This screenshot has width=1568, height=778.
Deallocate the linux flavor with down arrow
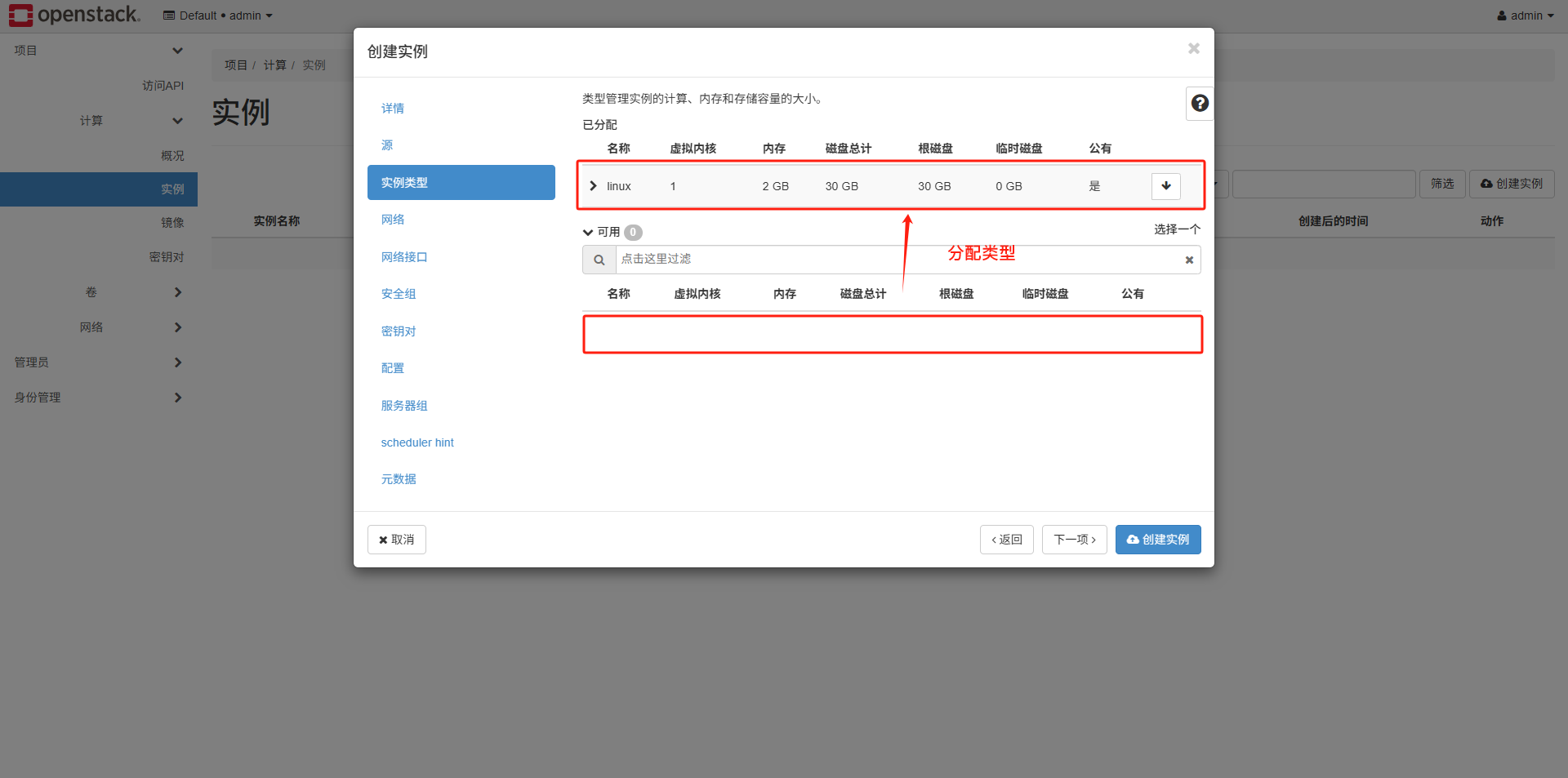tap(1166, 186)
